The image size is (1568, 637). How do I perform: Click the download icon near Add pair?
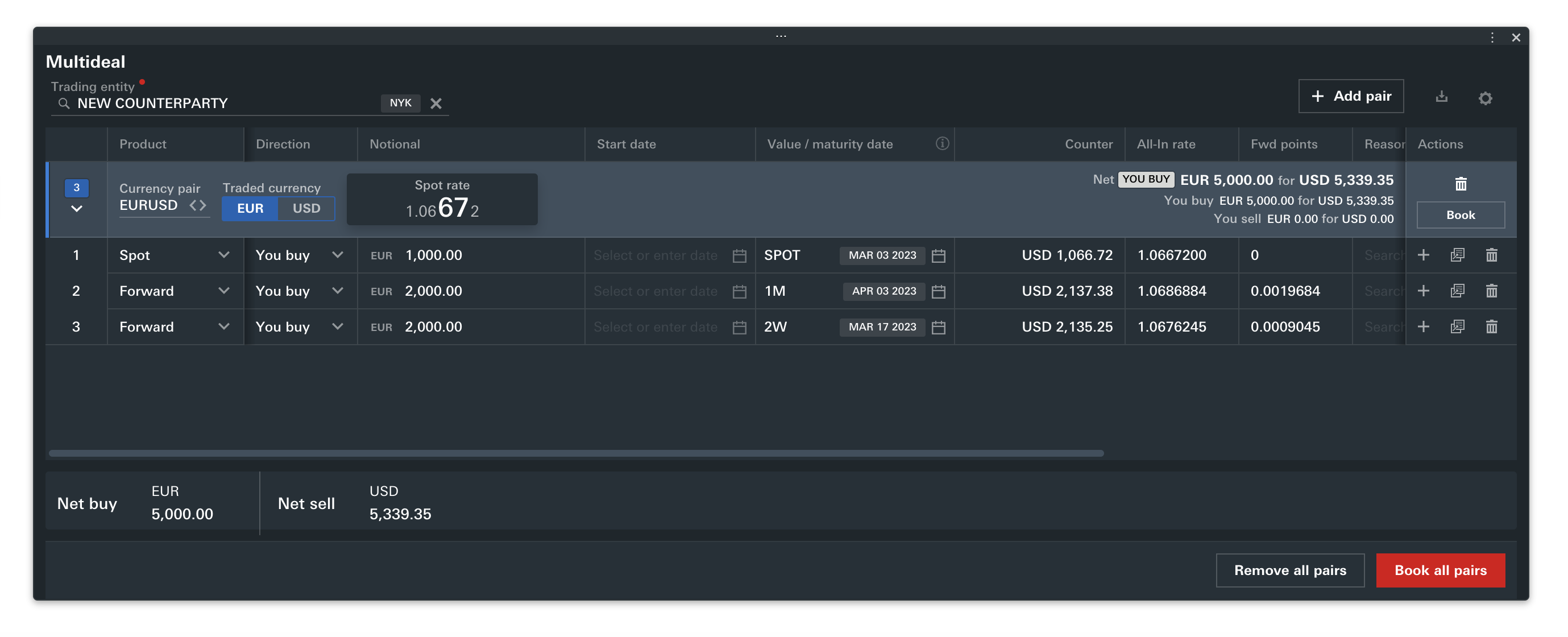click(1441, 97)
